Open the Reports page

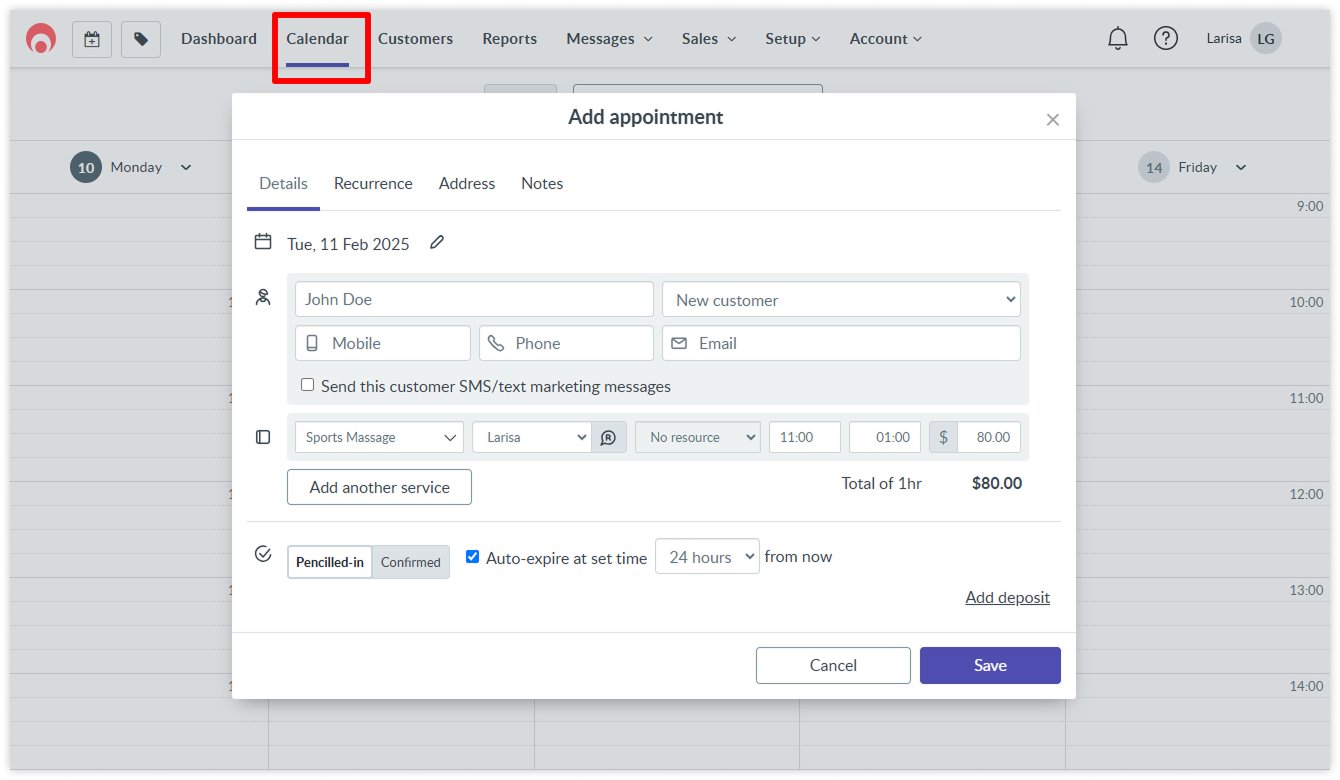(510, 39)
